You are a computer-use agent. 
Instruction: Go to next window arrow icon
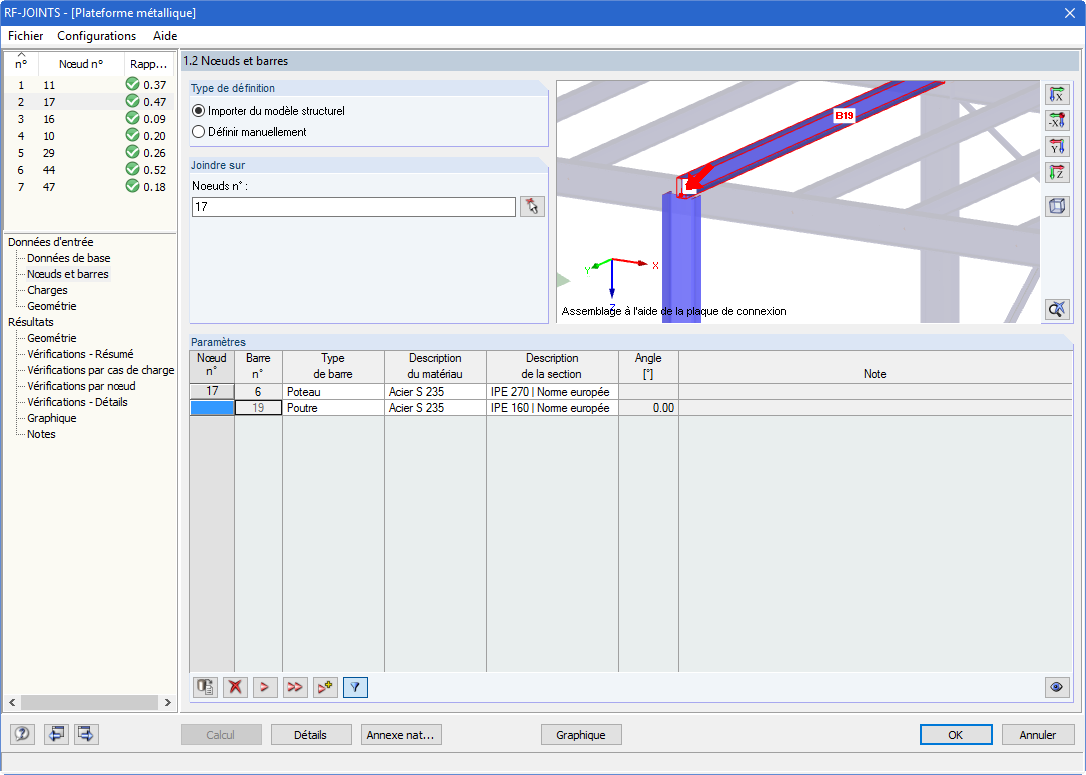pos(86,734)
